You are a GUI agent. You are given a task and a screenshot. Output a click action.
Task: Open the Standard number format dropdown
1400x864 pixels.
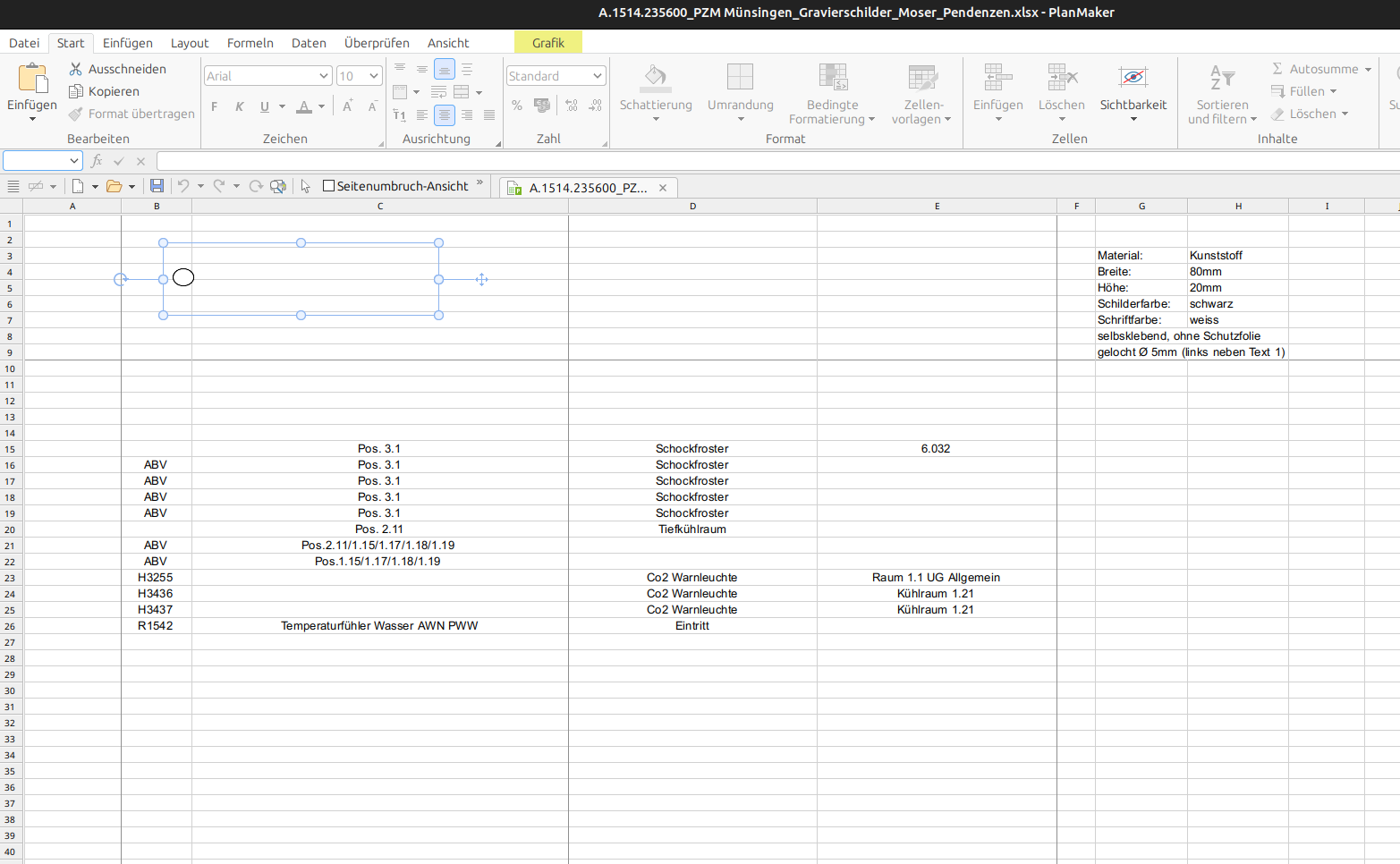pos(598,76)
